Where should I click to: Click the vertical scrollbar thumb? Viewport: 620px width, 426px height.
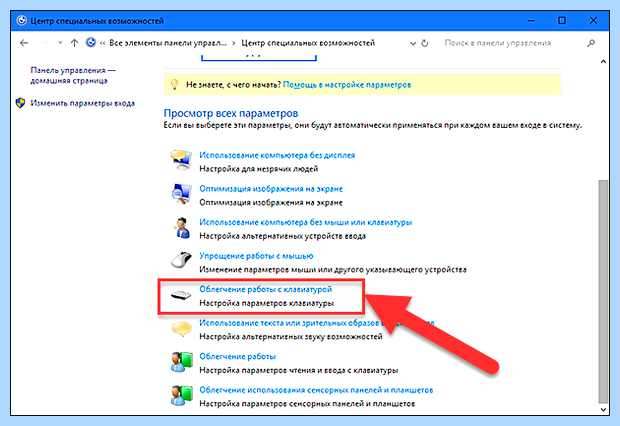[603, 291]
